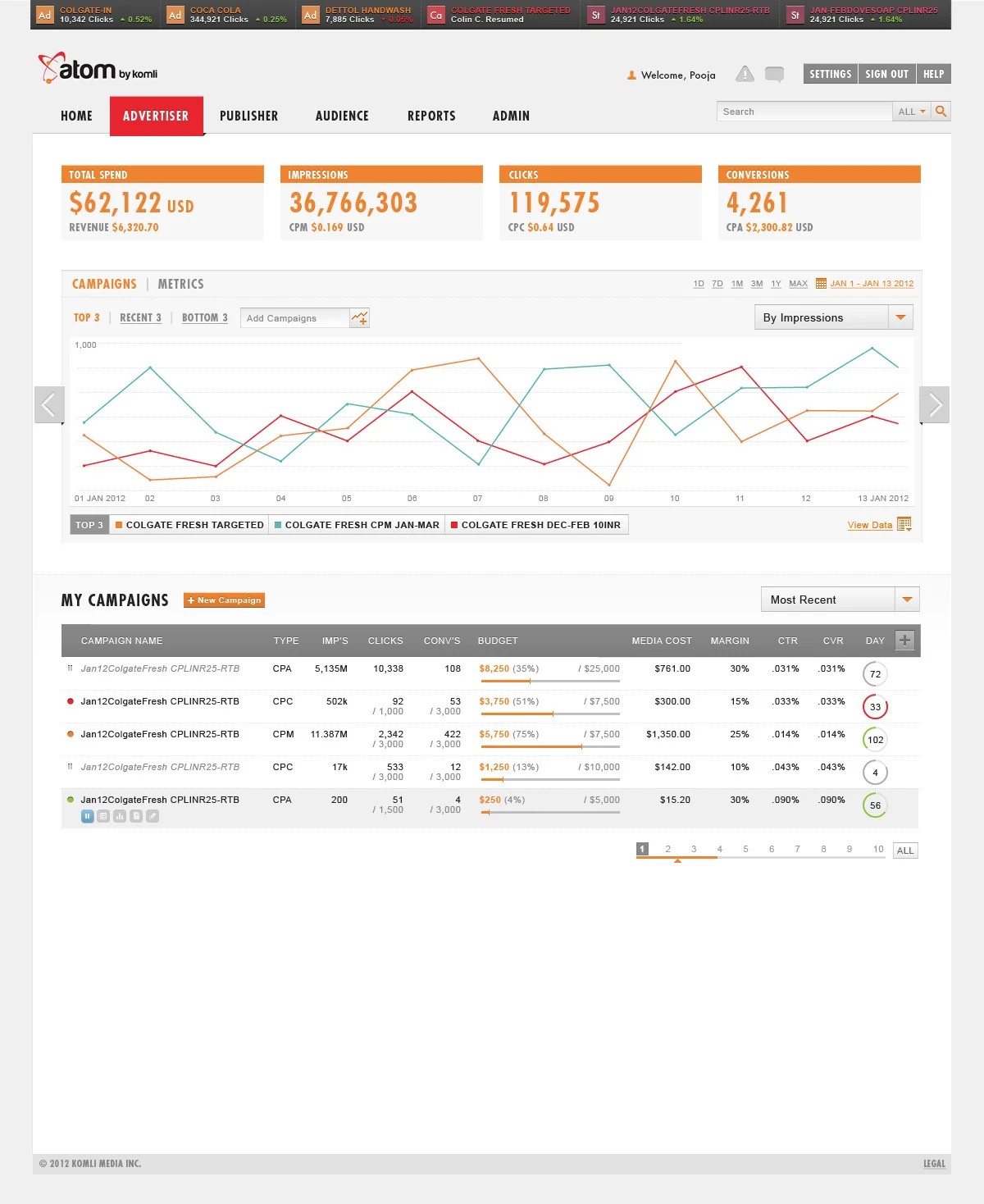The width and height of the screenshot is (984, 1204).
Task: Go to previous chart with left arrow
Action: (49, 404)
